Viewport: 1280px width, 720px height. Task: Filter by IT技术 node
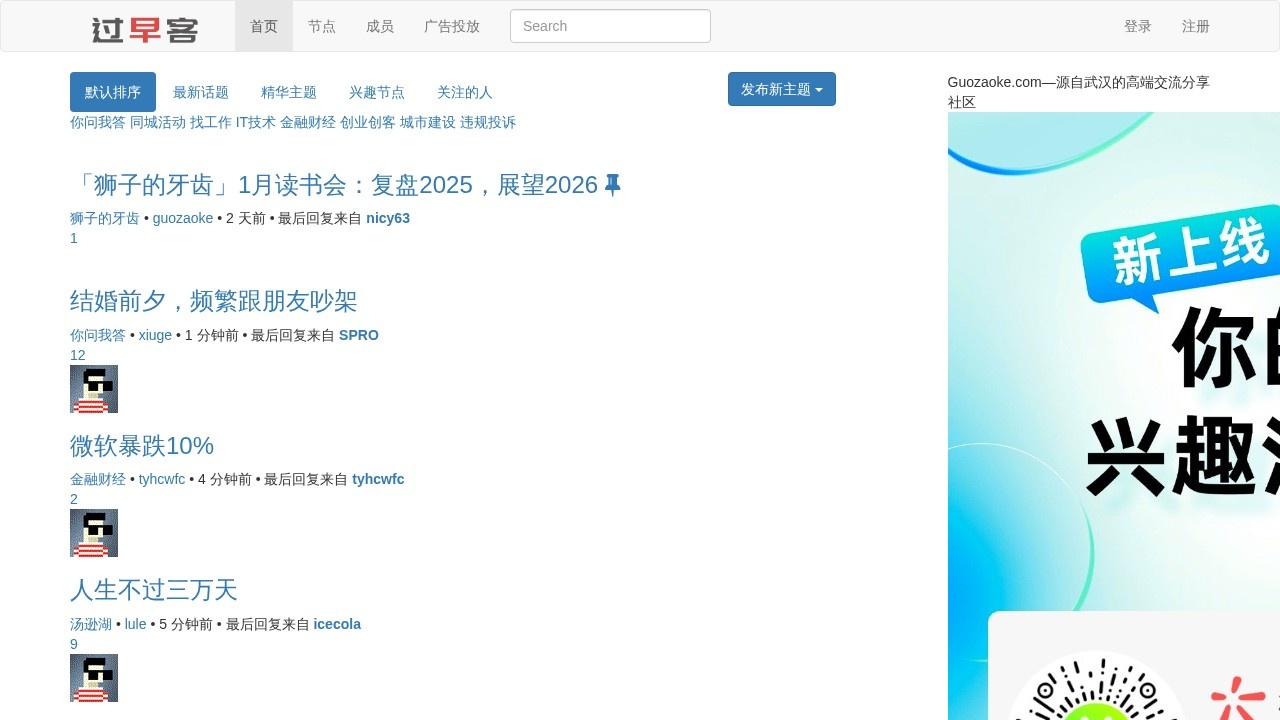(x=256, y=122)
